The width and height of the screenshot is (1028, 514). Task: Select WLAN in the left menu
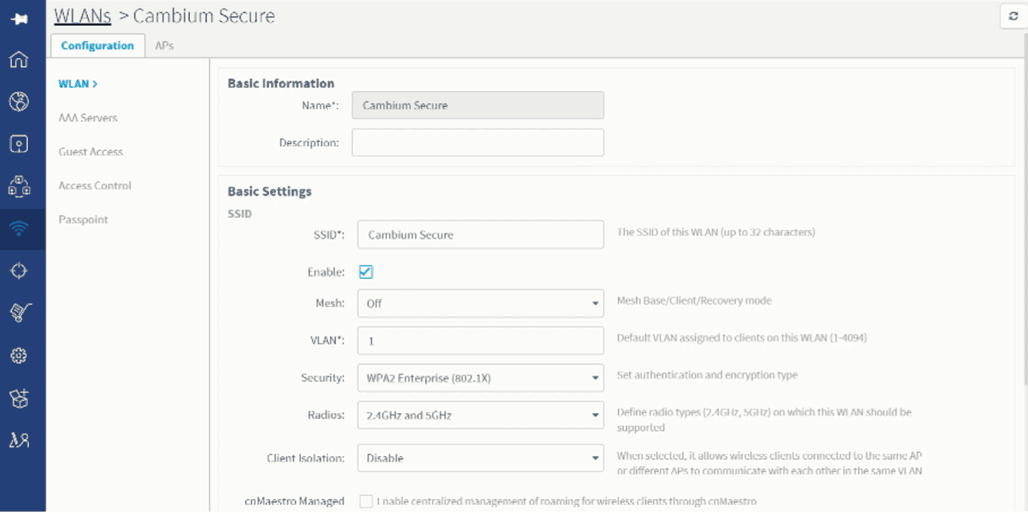click(x=78, y=84)
